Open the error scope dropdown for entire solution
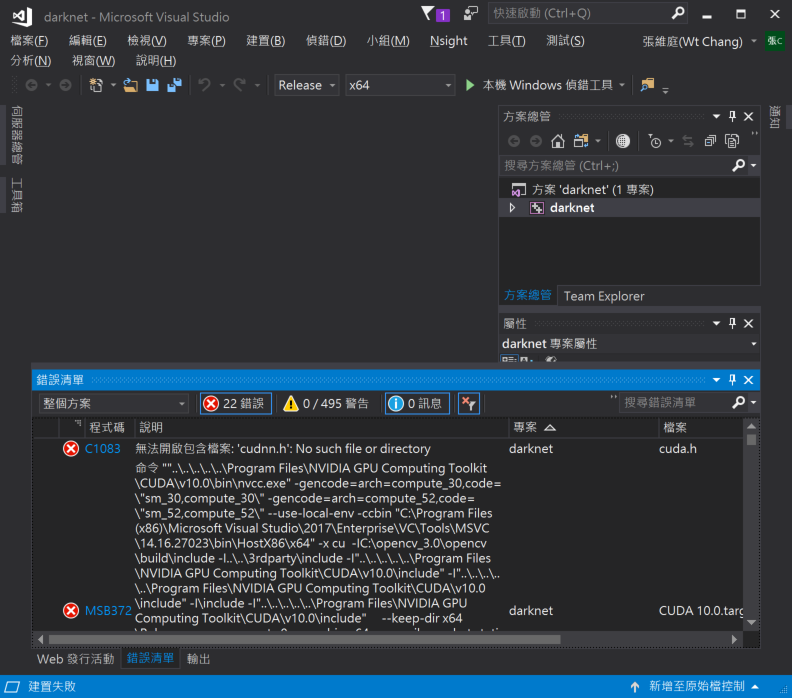The width and height of the screenshot is (792, 698). pos(114,404)
